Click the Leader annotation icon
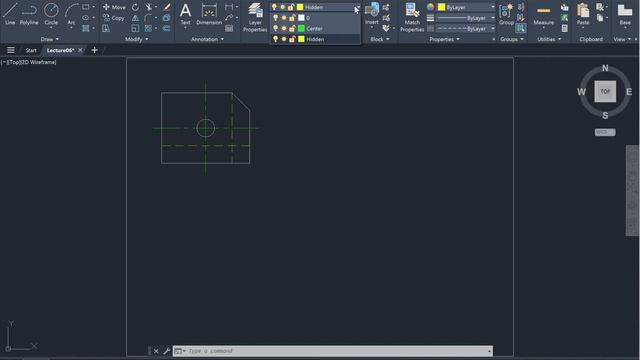The image size is (640, 360). [x=229, y=18]
